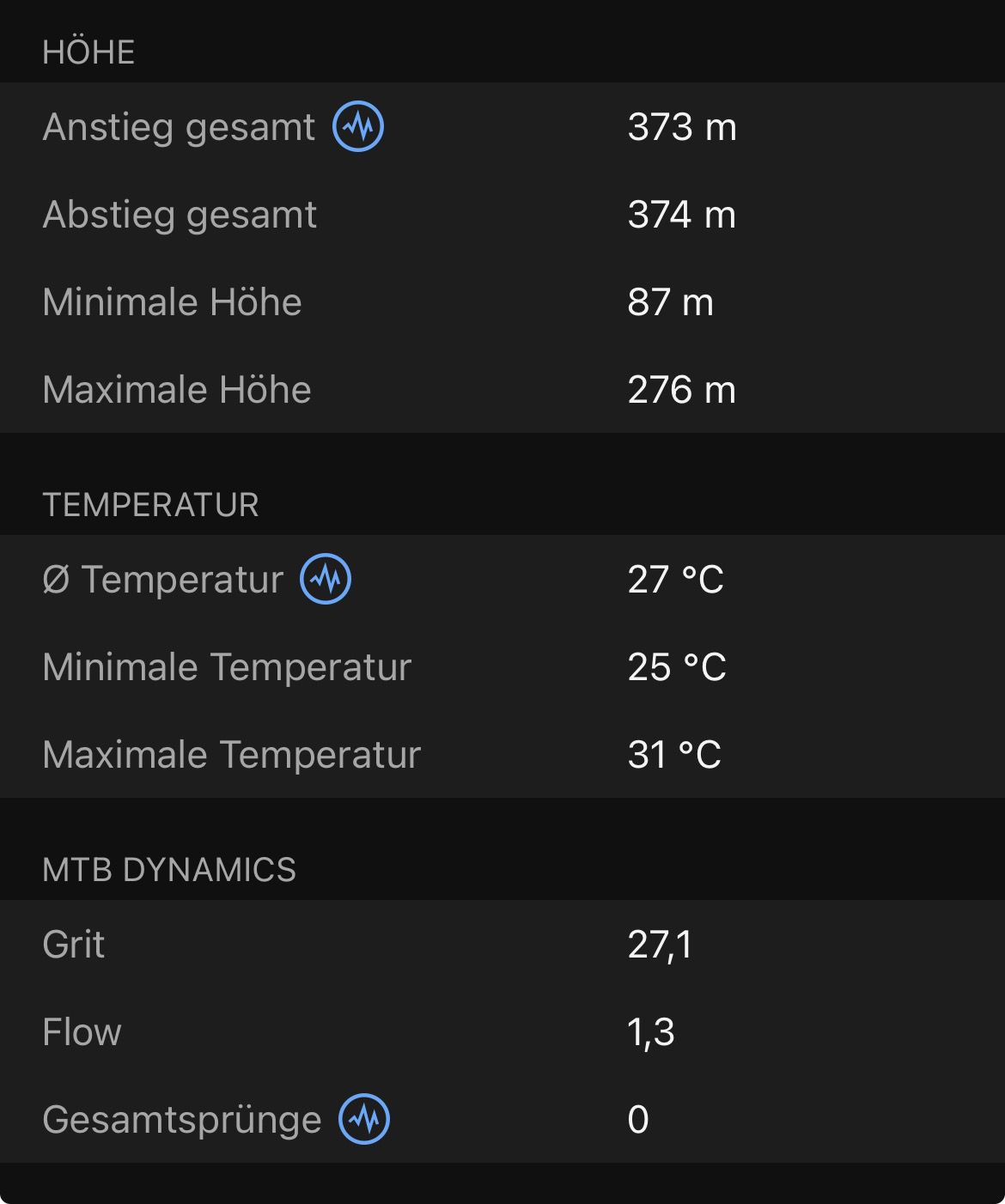This screenshot has height=1204, width=1005.
Task: Select the Grit row
Action: tap(502, 945)
